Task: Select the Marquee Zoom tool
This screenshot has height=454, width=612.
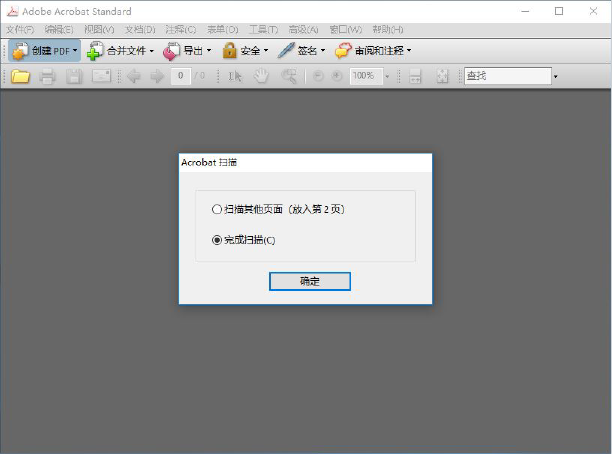Action: [x=289, y=76]
